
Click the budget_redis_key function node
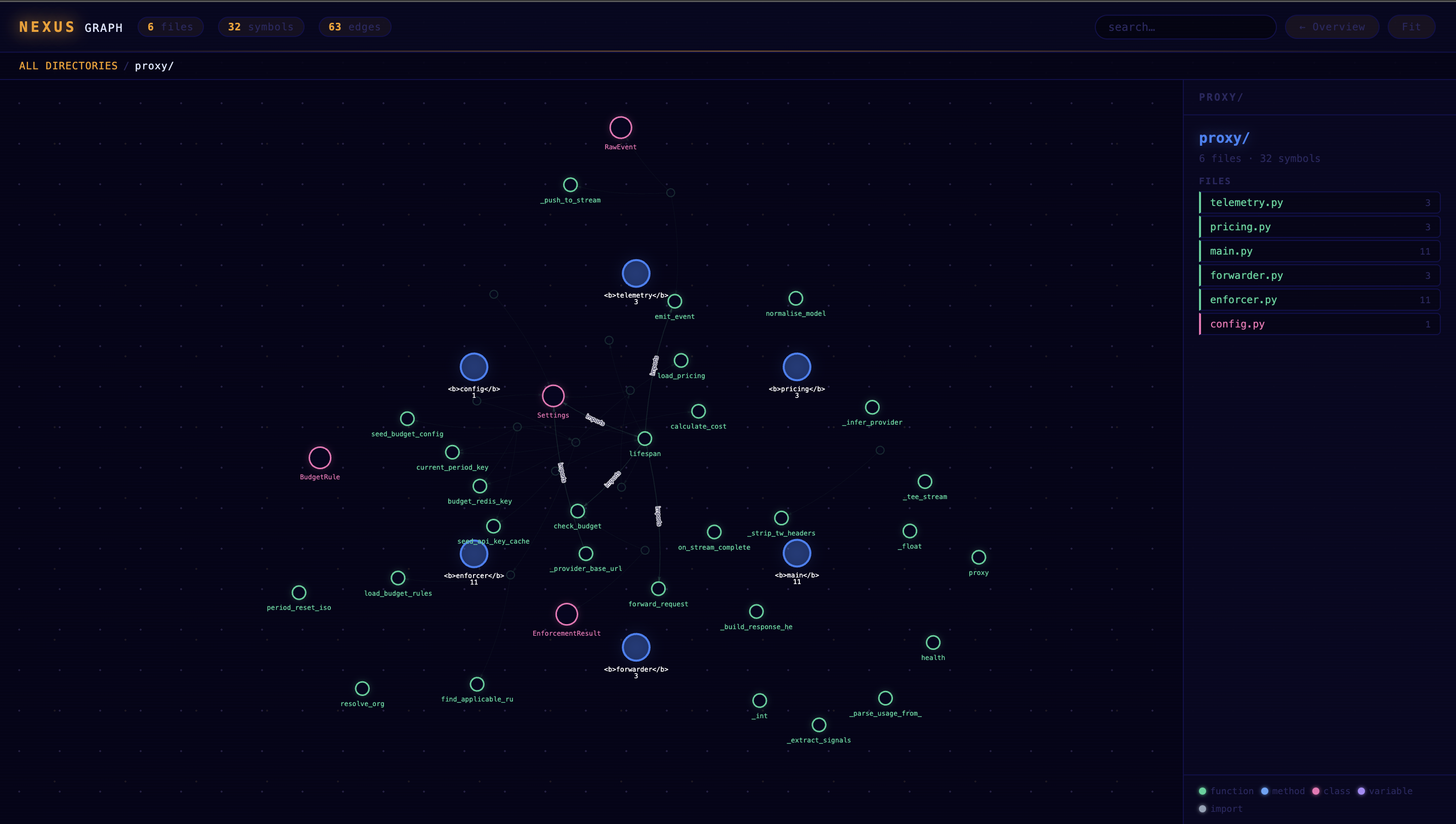click(480, 486)
